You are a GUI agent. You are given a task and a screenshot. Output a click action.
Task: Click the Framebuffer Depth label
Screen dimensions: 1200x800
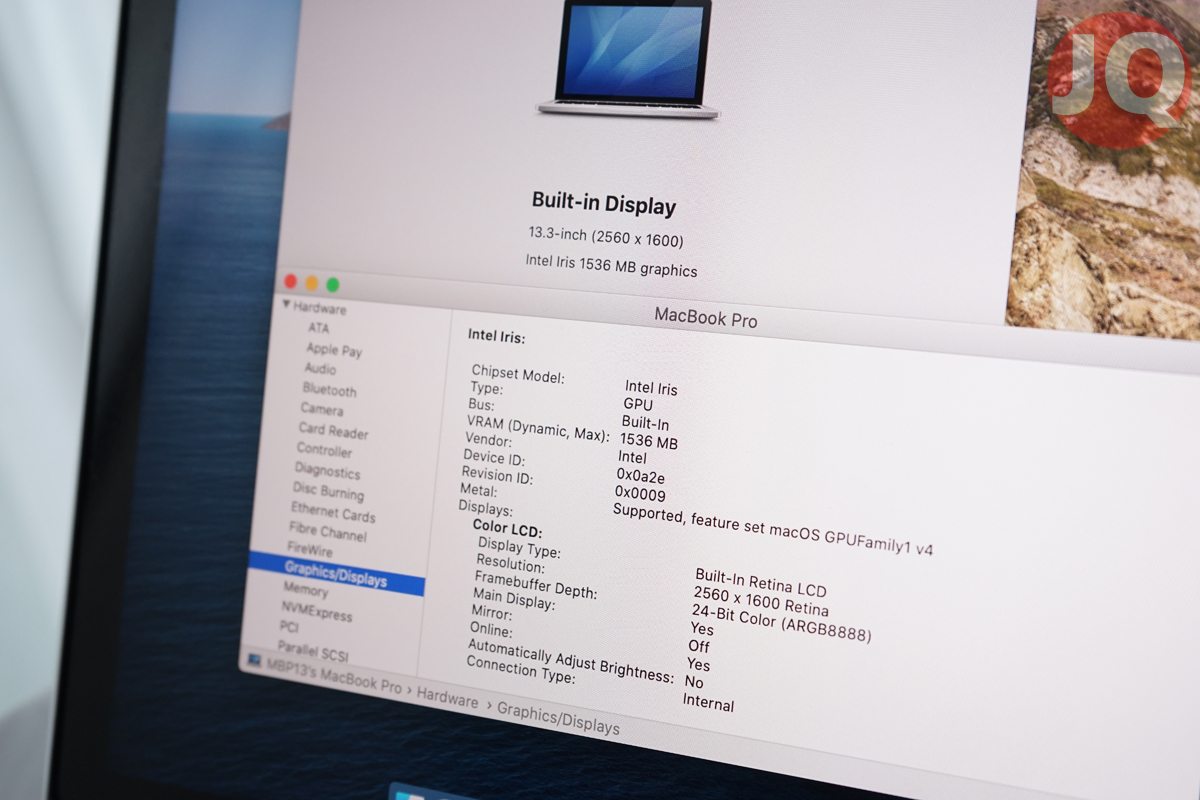(535, 586)
